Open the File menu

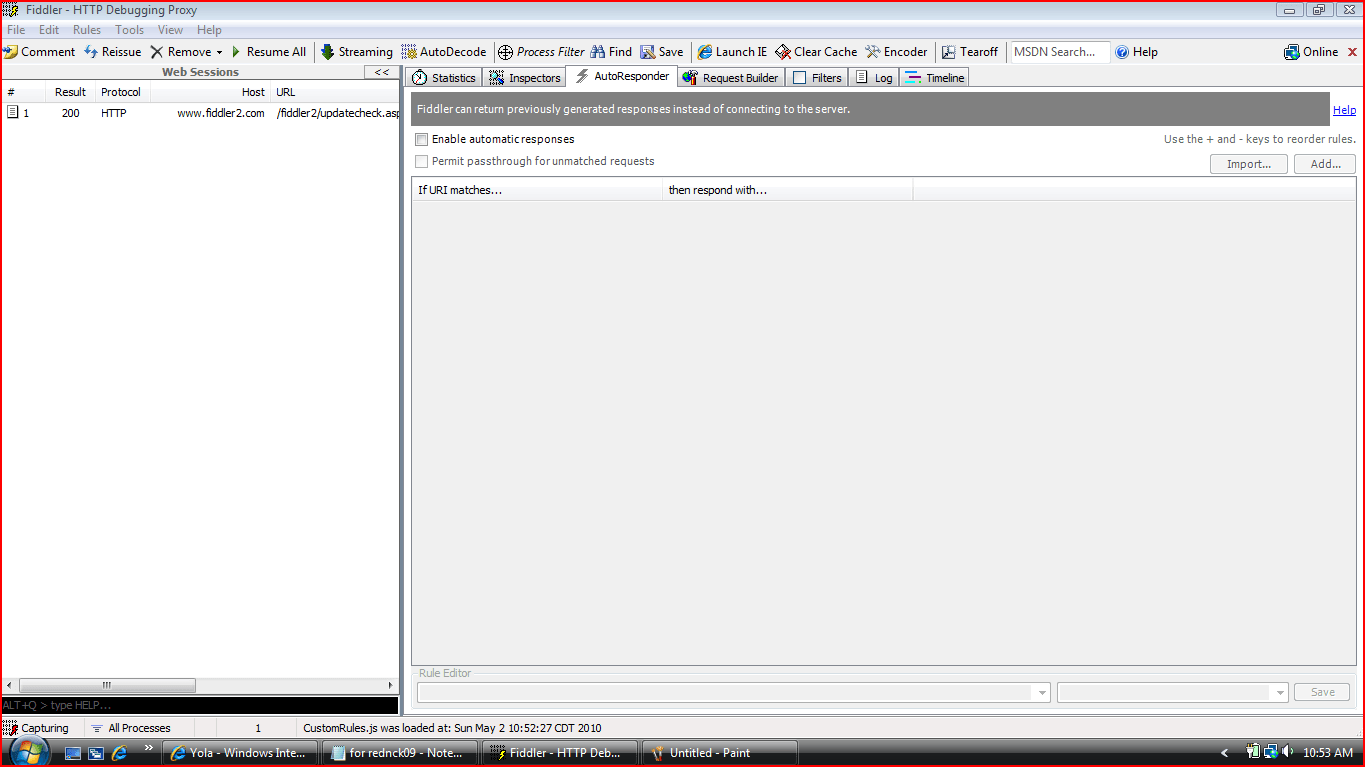16,30
